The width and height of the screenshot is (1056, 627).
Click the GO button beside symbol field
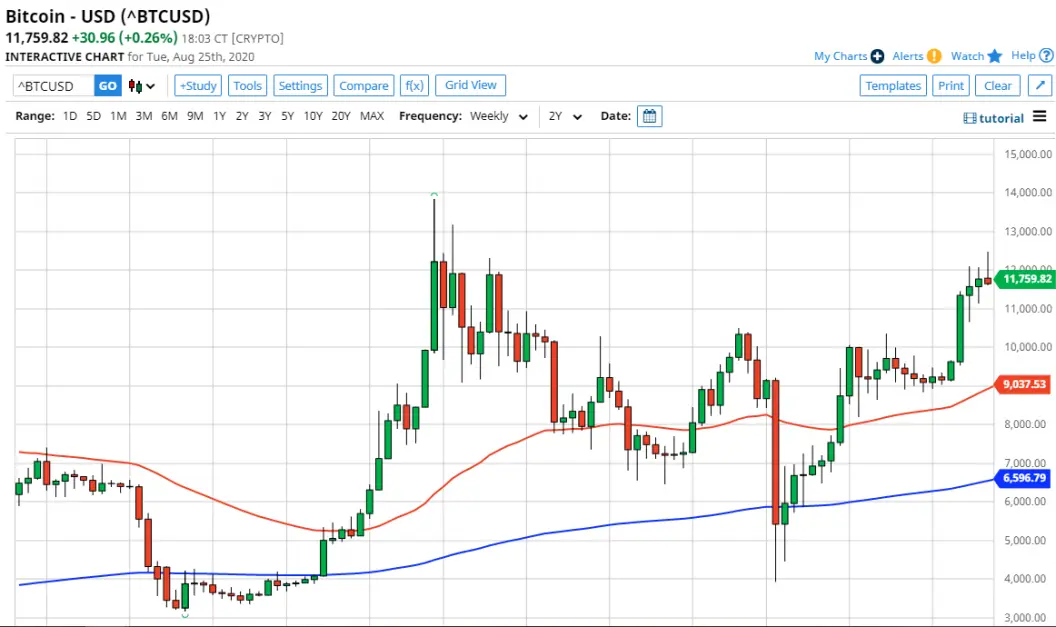pyautogui.click(x=108, y=86)
